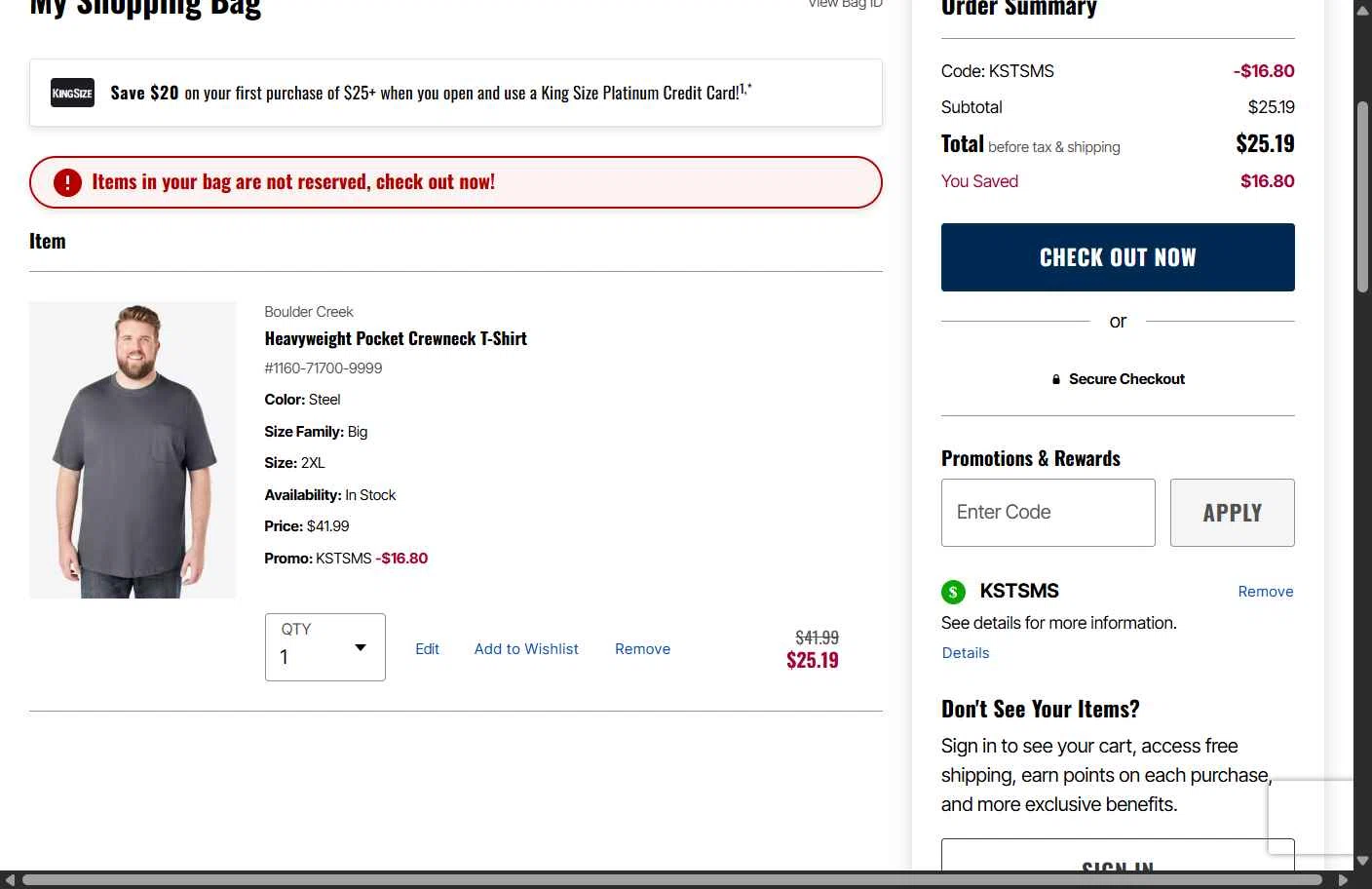Click Heavyweight Pocket Crewneck T-Shirt title
The width and height of the screenshot is (1372, 889).
tap(396, 339)
